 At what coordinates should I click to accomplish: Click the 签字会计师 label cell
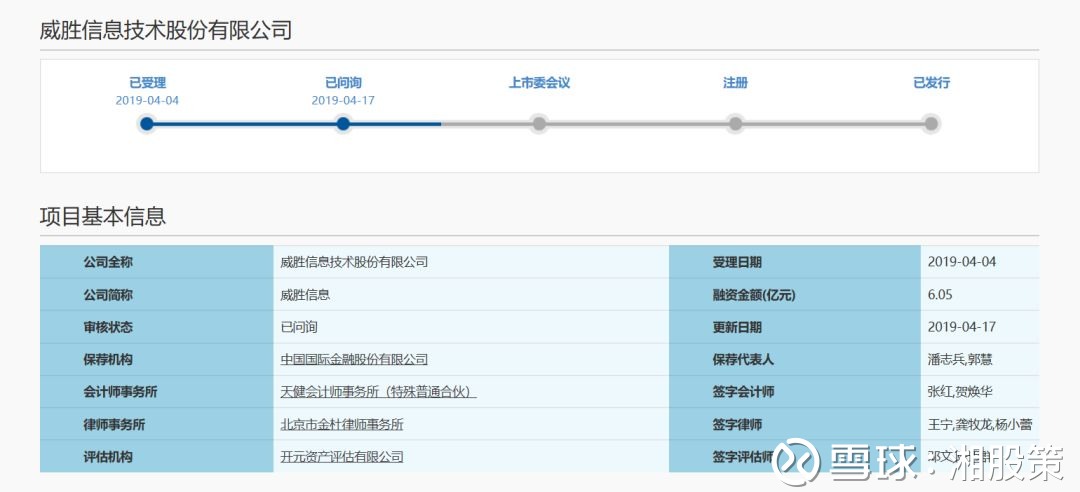coord(795,391)
